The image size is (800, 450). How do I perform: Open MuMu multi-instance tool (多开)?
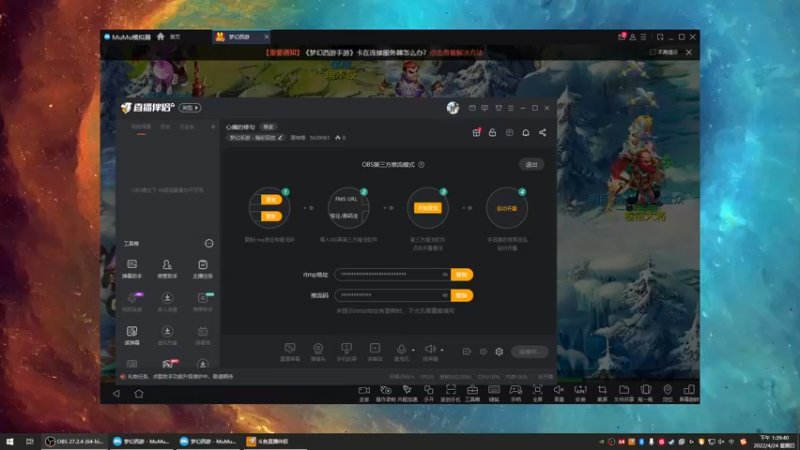click(x=429, y=393)
